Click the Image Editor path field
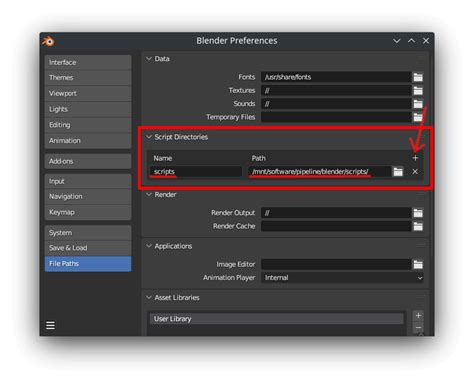The height and width of the screenshot is (383, 474). [336, 265]
